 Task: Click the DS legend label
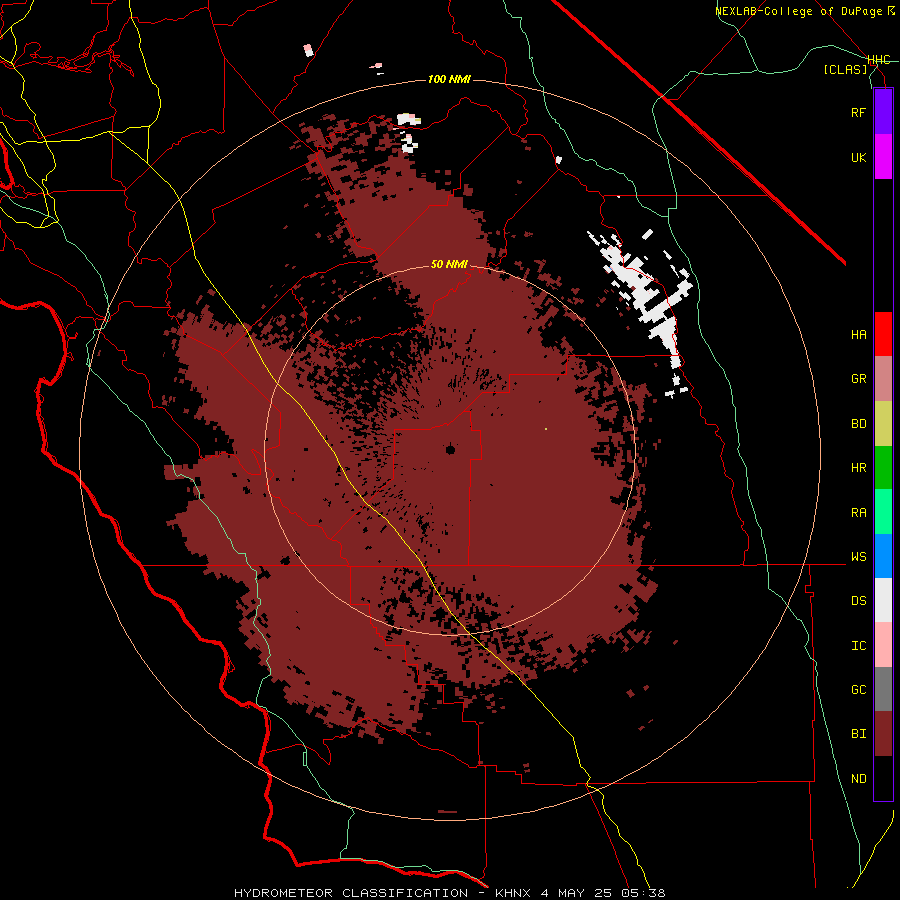[859, 601]
